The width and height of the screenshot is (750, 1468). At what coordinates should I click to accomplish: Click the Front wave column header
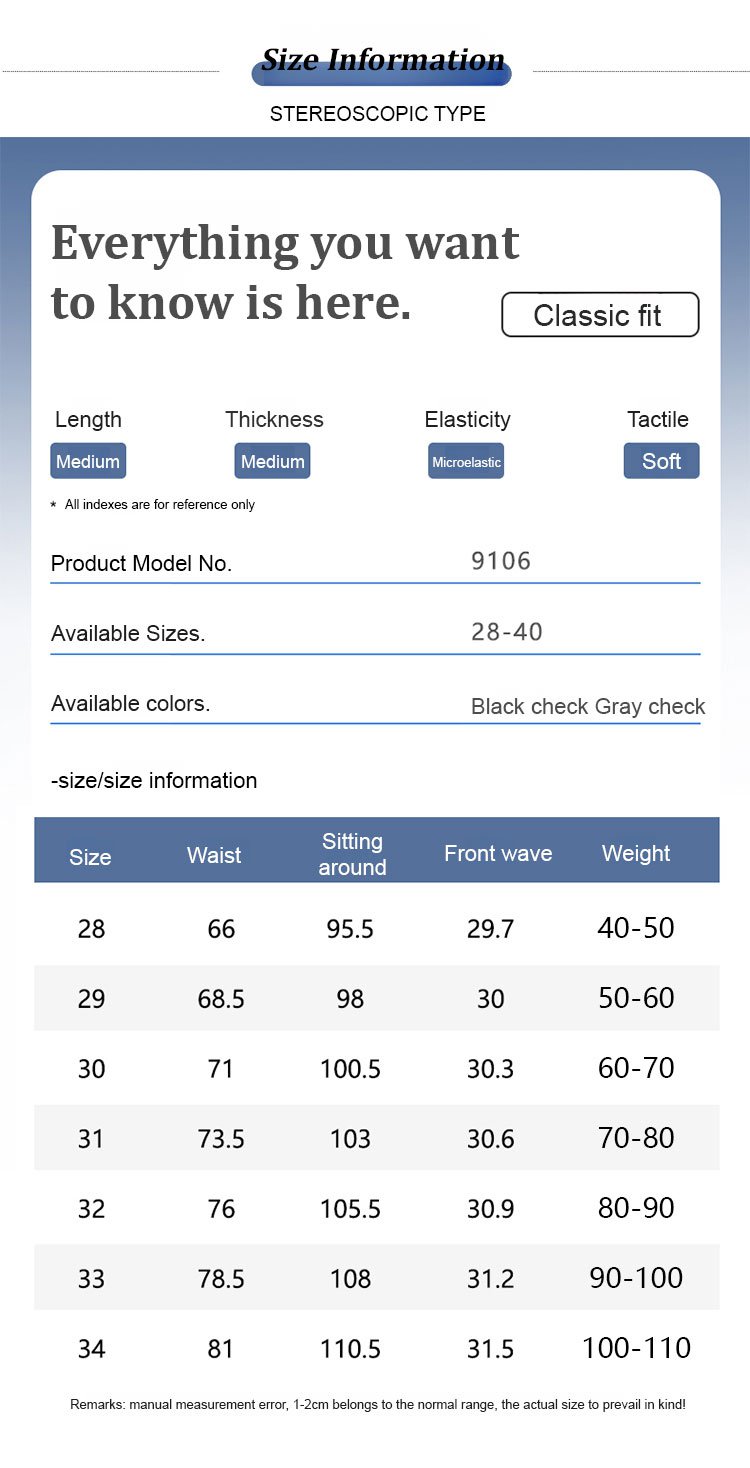[498, 853]
